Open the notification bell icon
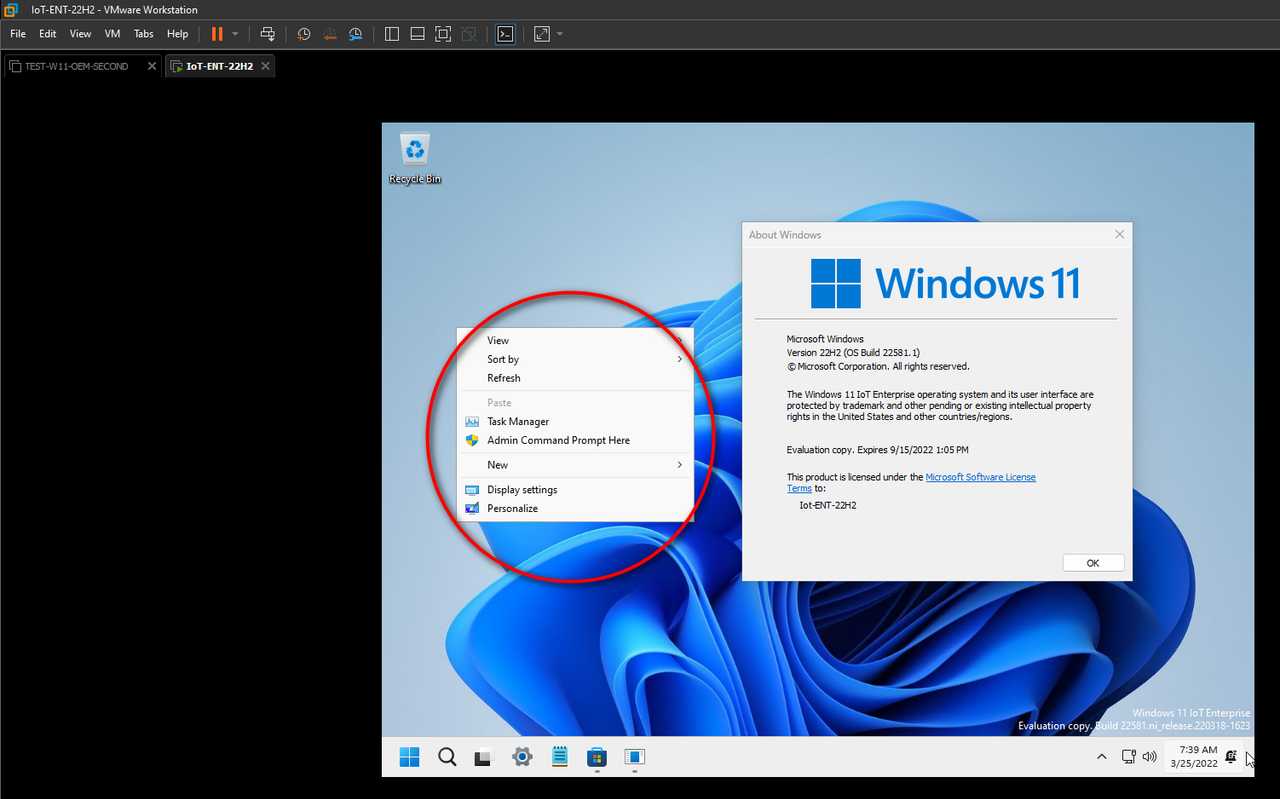The height and width of the screenshot is (799, 1280). tap(1230, 757)
